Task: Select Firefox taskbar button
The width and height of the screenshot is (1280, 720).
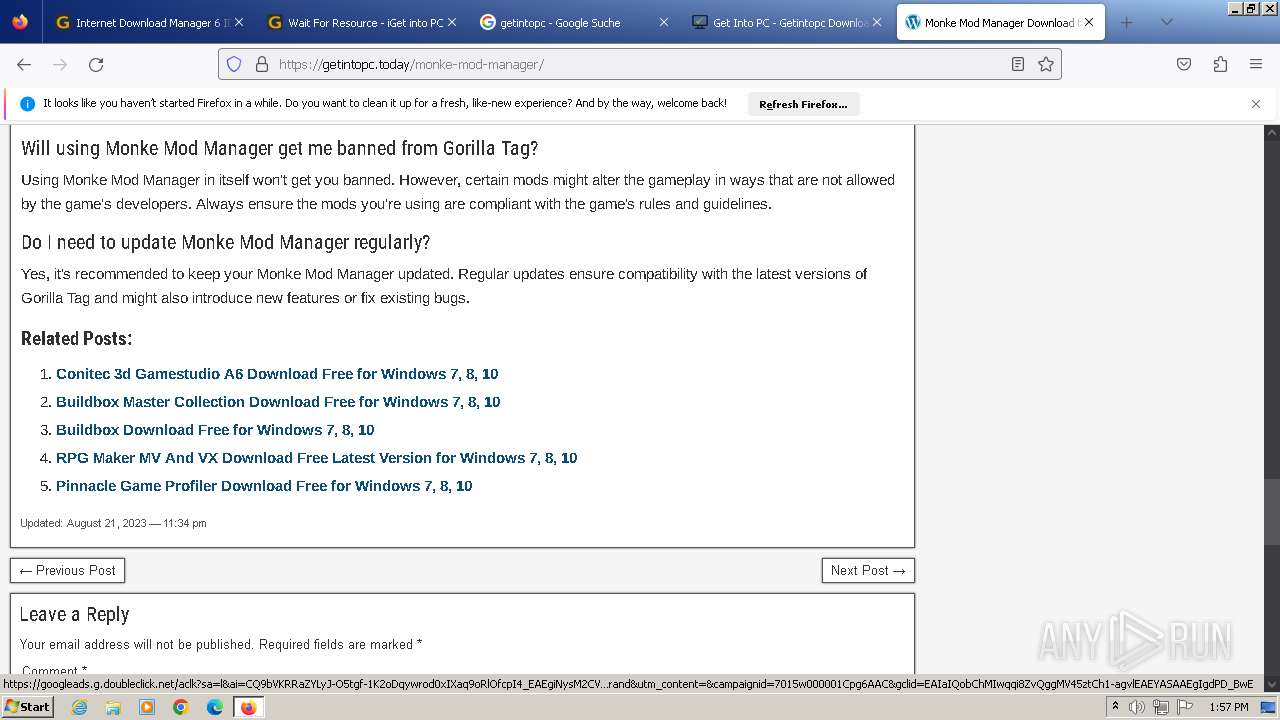Action: click(x=248, y=707)
